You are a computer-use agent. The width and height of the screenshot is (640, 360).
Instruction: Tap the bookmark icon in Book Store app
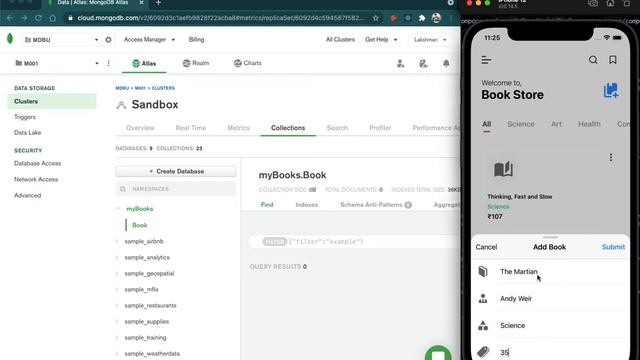point(613,60)
